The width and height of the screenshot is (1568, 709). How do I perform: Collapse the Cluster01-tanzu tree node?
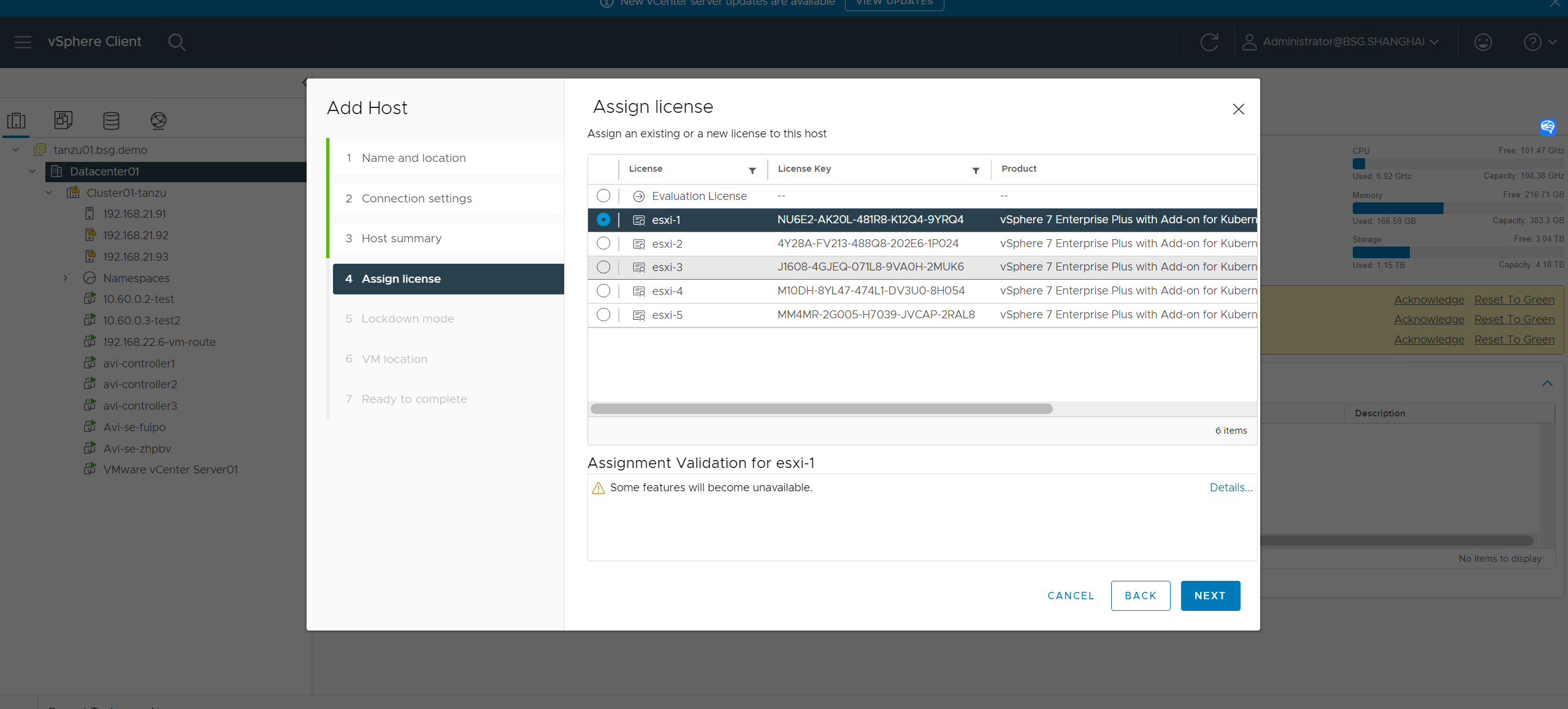pos(49,193)
